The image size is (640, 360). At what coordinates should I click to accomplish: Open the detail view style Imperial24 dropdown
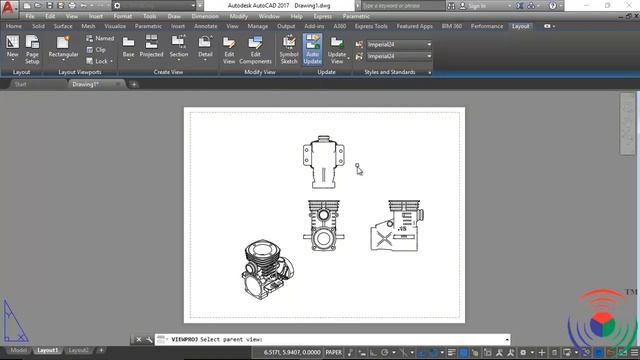pos(399,56)
